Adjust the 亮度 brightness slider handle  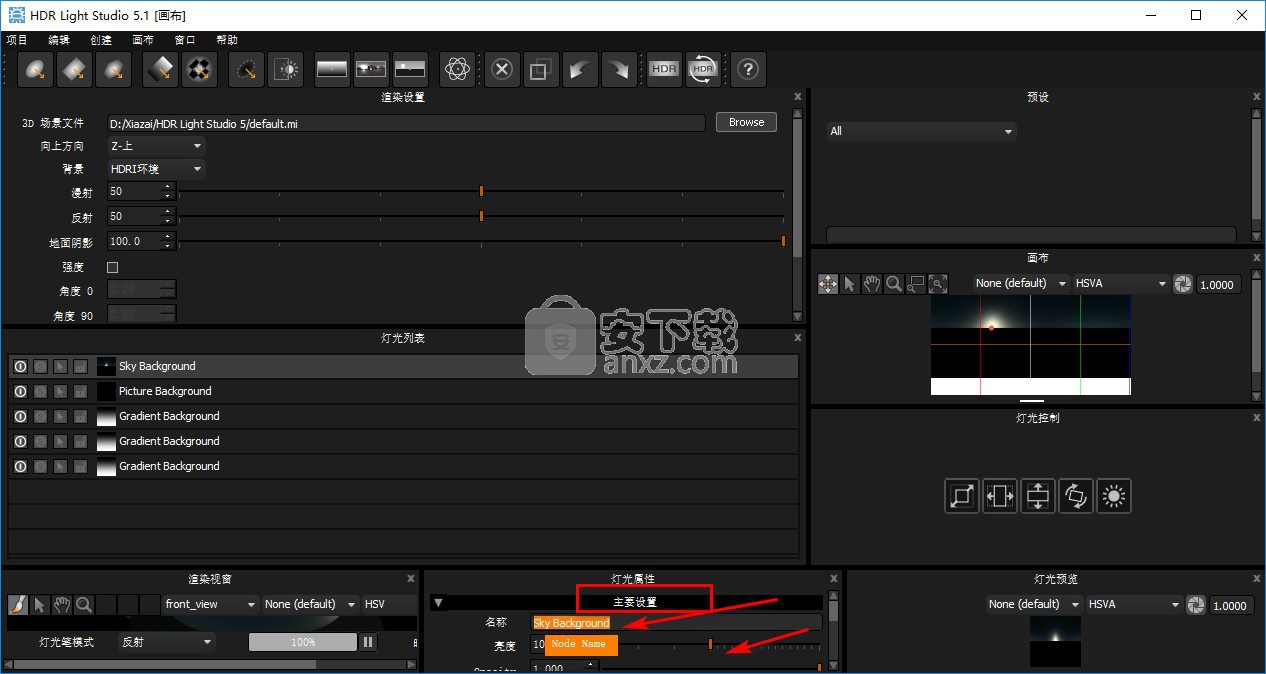(x=710, y=644)
